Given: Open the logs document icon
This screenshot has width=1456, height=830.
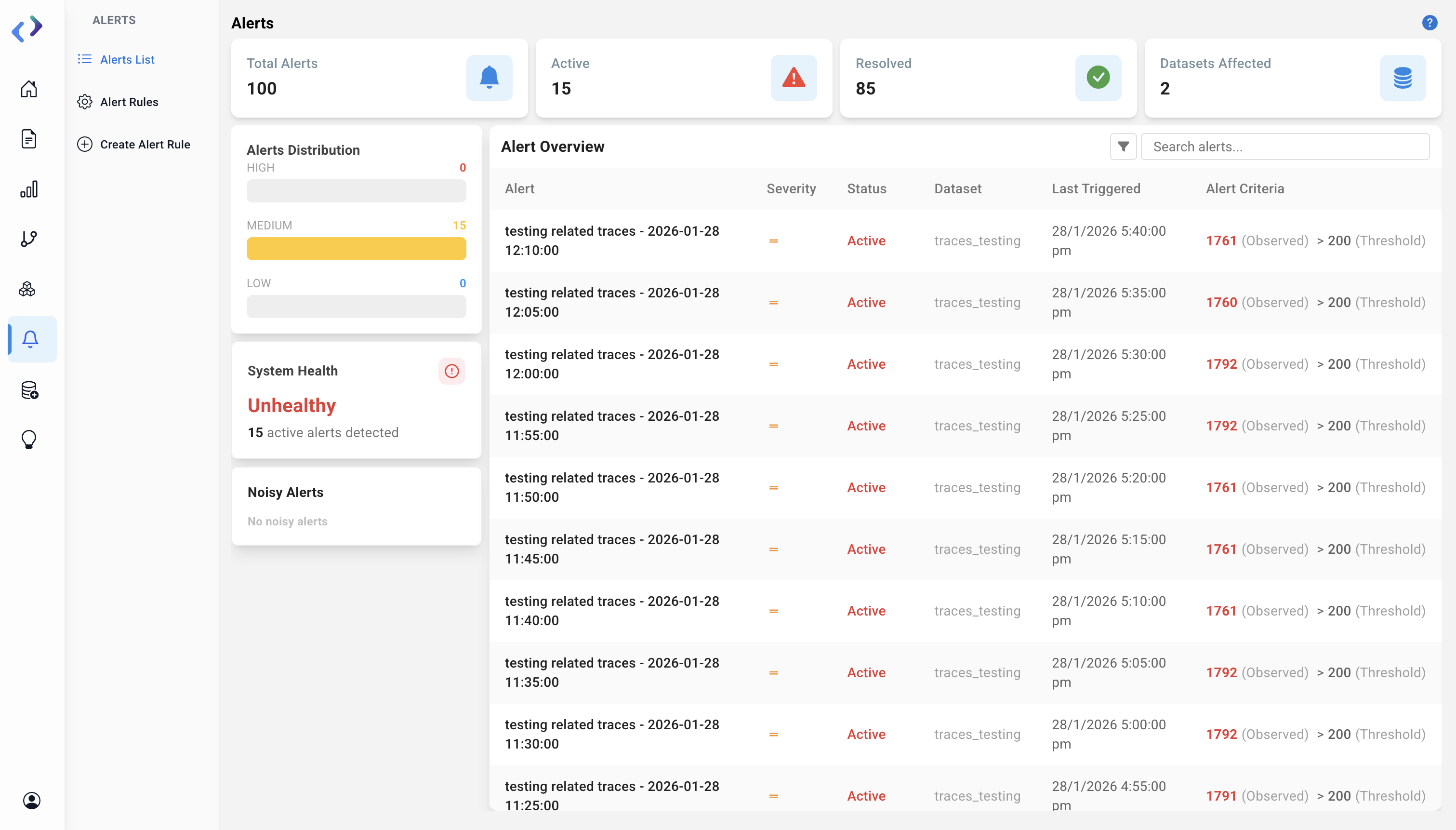Looking at the screenshot, I should [29, 138].
